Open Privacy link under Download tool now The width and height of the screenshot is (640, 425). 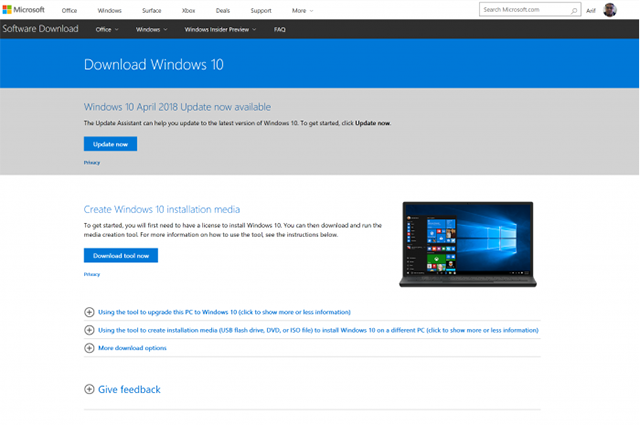coord(92,274)
